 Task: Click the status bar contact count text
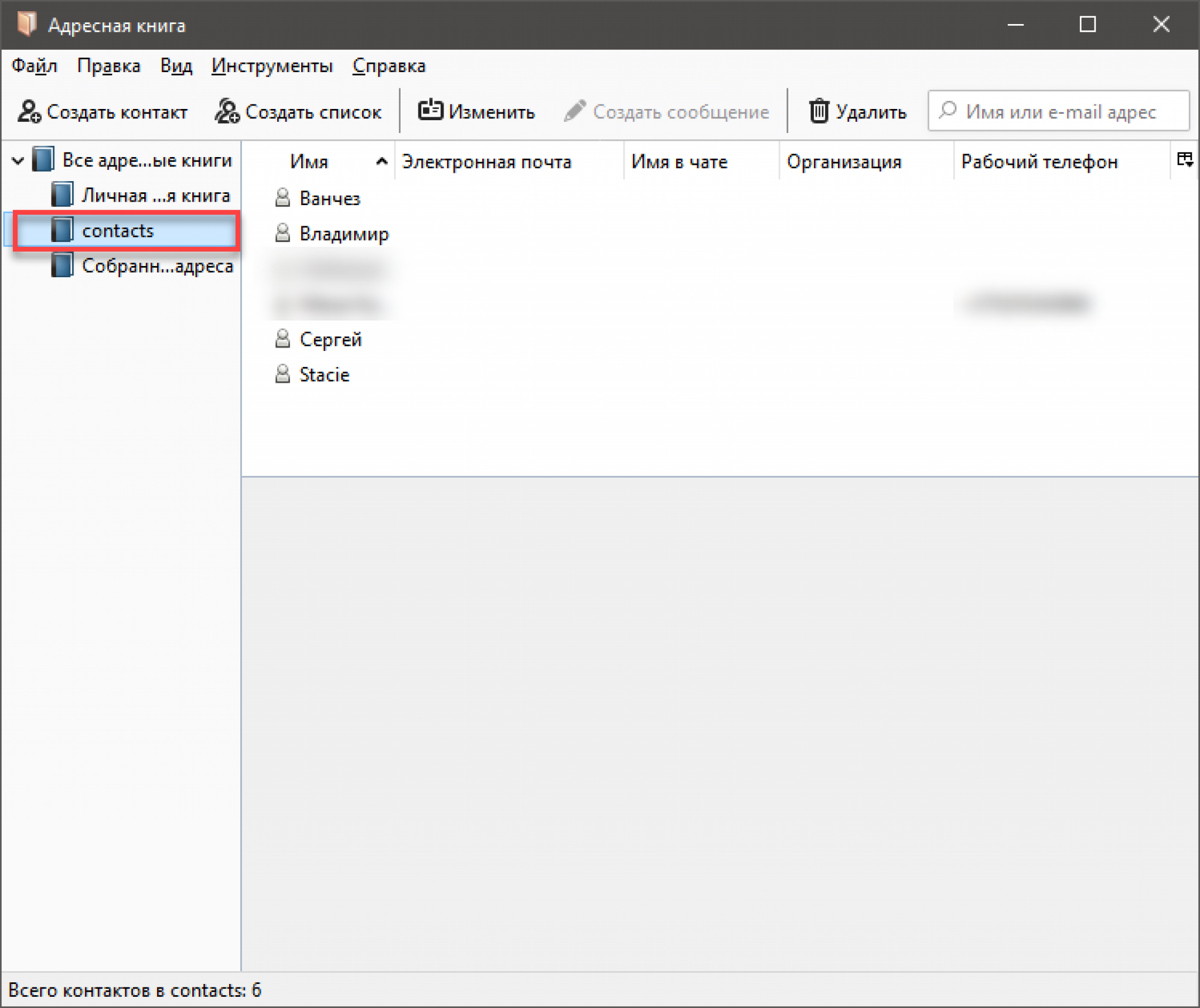pos(135,990)
